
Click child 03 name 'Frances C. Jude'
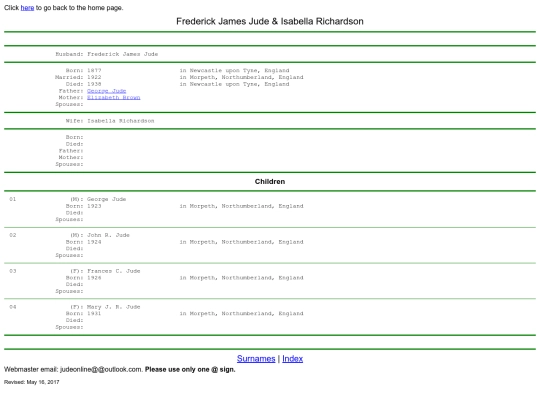coord(114,271)
